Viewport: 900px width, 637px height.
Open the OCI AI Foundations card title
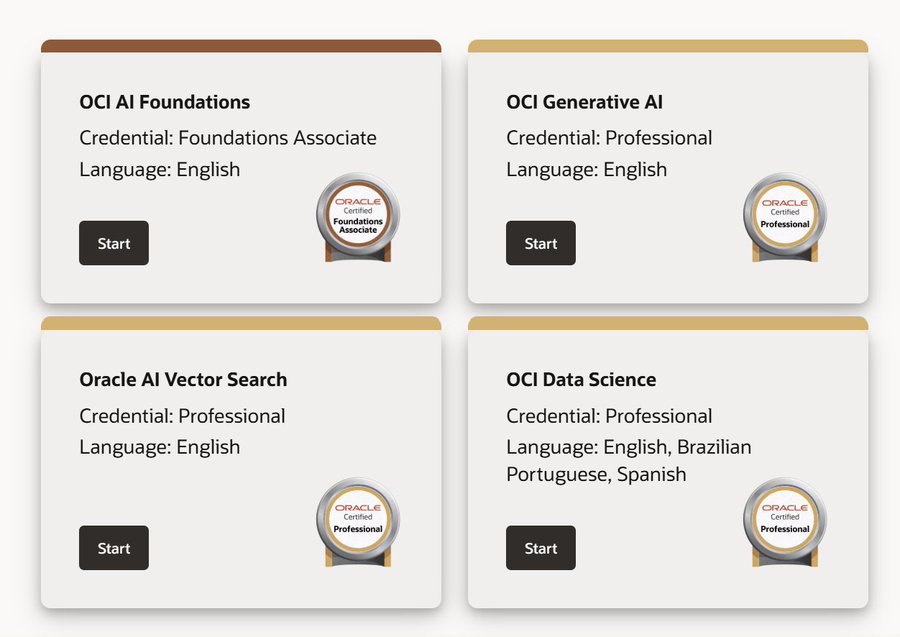tap(164, 102)
